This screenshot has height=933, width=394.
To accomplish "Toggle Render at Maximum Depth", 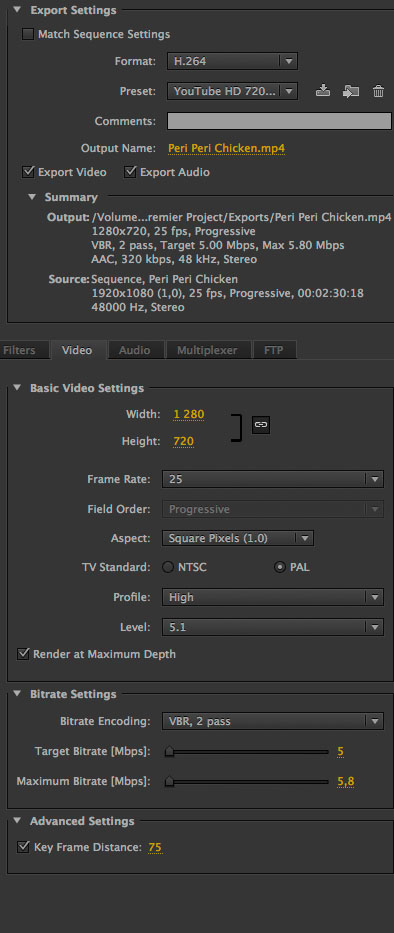I will pos(23,654).
